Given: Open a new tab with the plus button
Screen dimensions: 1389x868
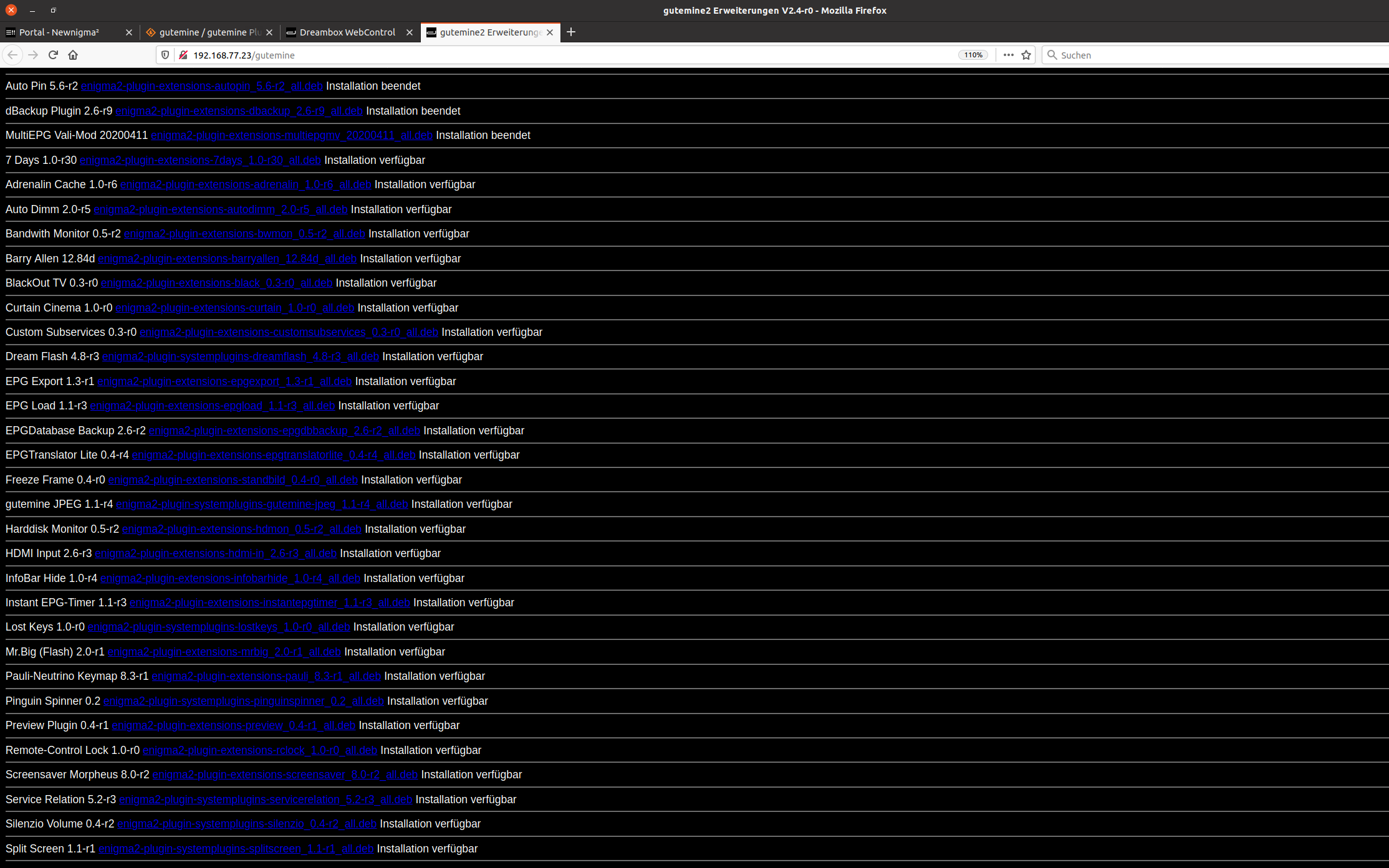Looking at the screenshot, I should click(x=570, y=32).
